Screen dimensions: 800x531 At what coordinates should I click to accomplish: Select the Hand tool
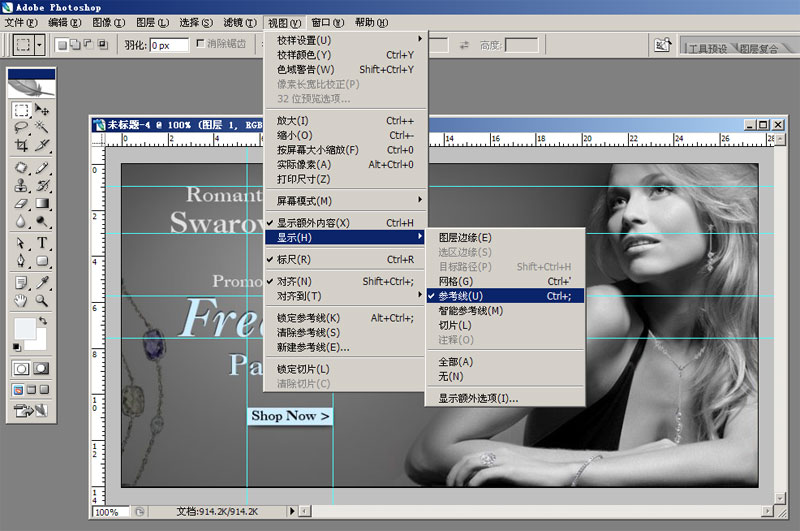(x=21, y=299)
